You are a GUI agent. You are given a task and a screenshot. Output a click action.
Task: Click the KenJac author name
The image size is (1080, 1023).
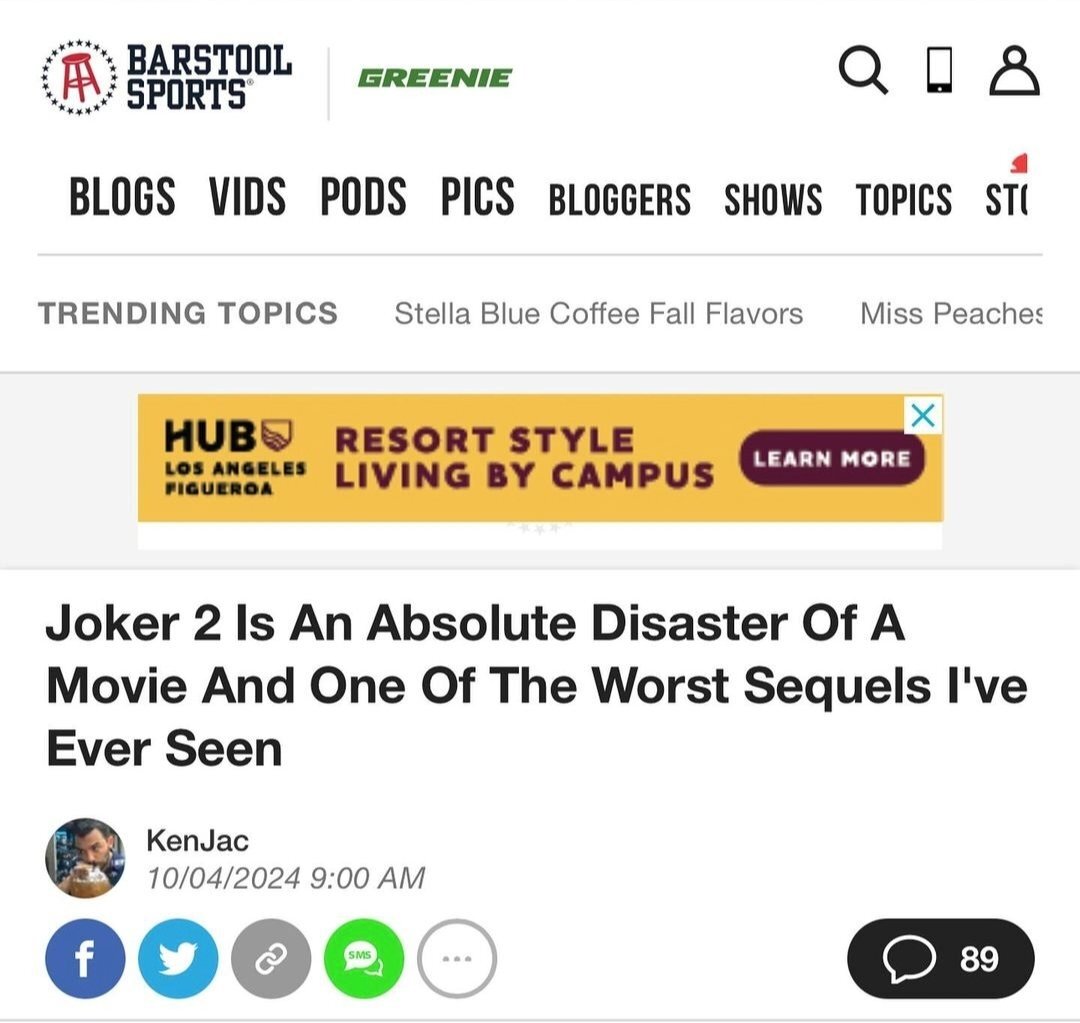[197, 840]
